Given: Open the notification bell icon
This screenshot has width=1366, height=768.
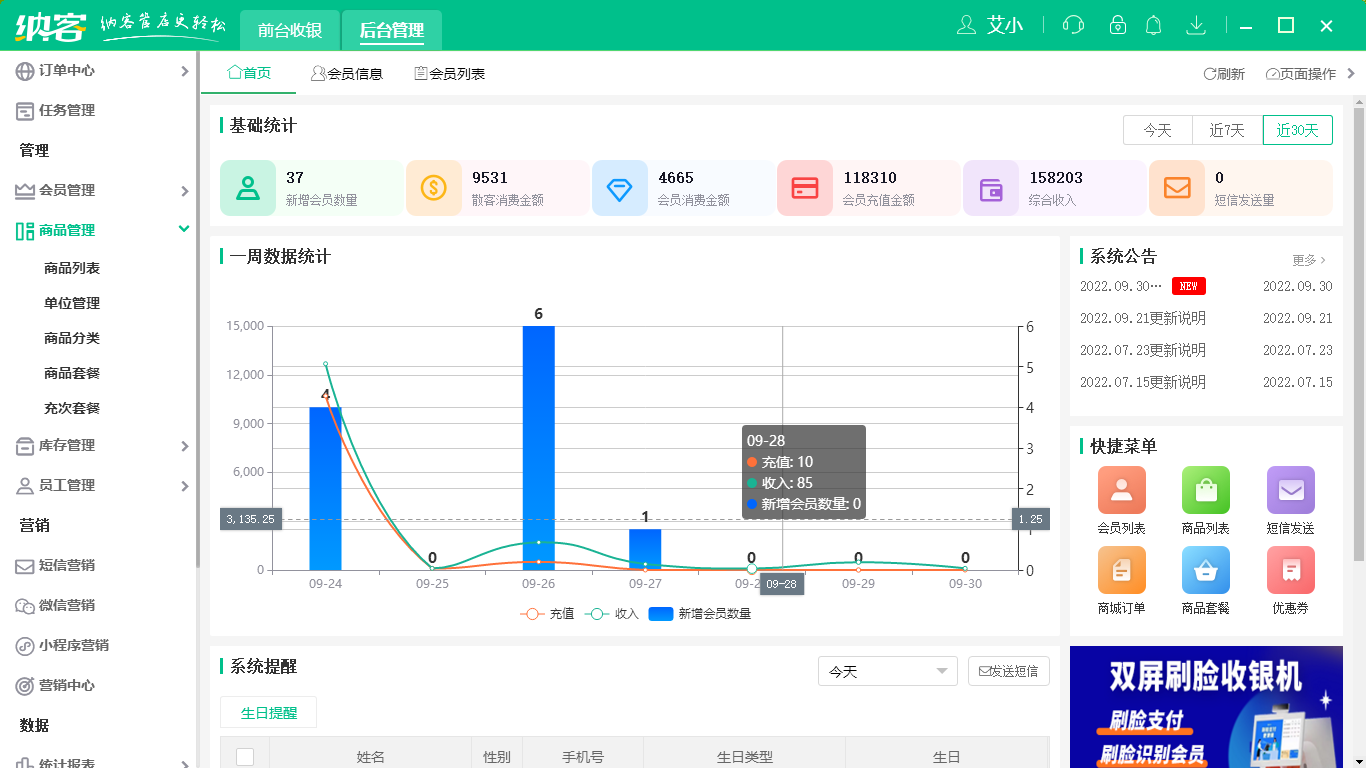Looking at the screenshot, I should (x=1153, y=26).
